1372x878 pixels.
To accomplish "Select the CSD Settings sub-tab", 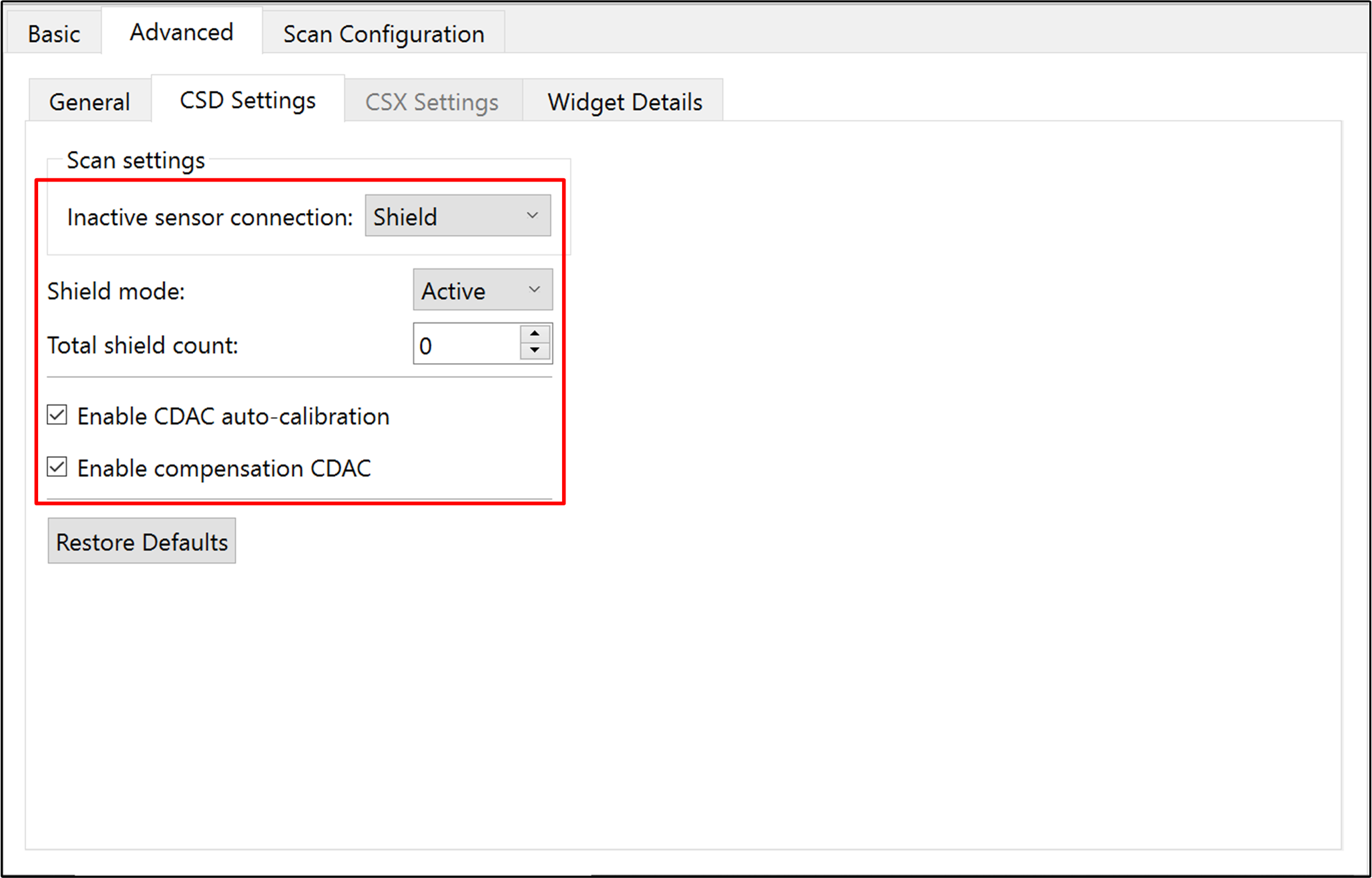I will pyautogui.click(x=248, y=99).
